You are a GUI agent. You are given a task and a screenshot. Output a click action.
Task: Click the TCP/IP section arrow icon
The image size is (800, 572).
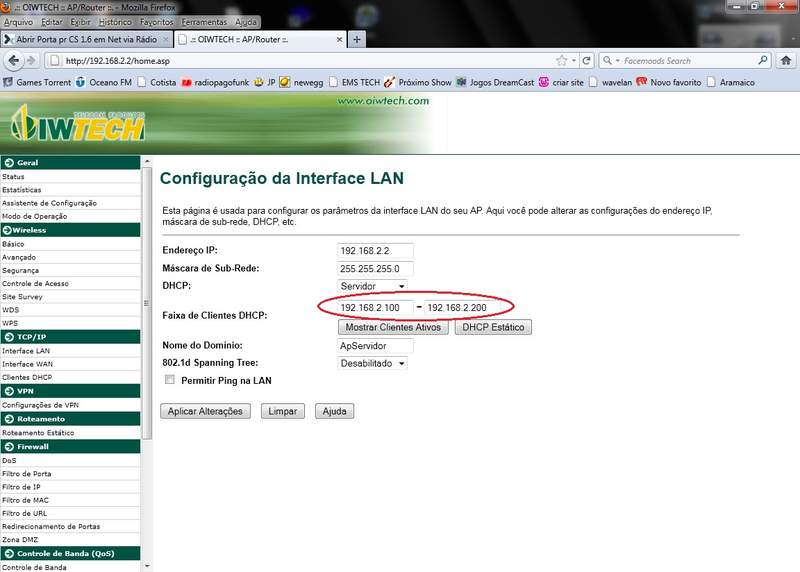coord(9,337)
